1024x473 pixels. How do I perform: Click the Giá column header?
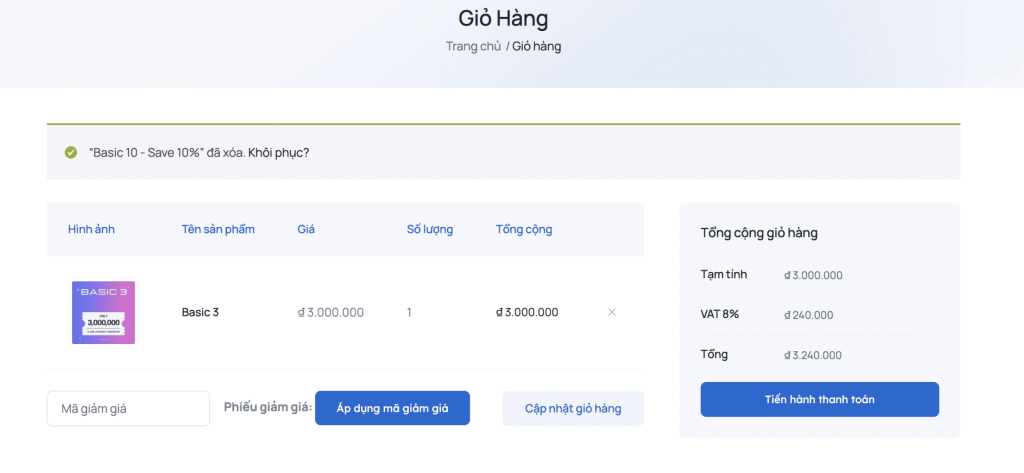(x=306, y=229)
